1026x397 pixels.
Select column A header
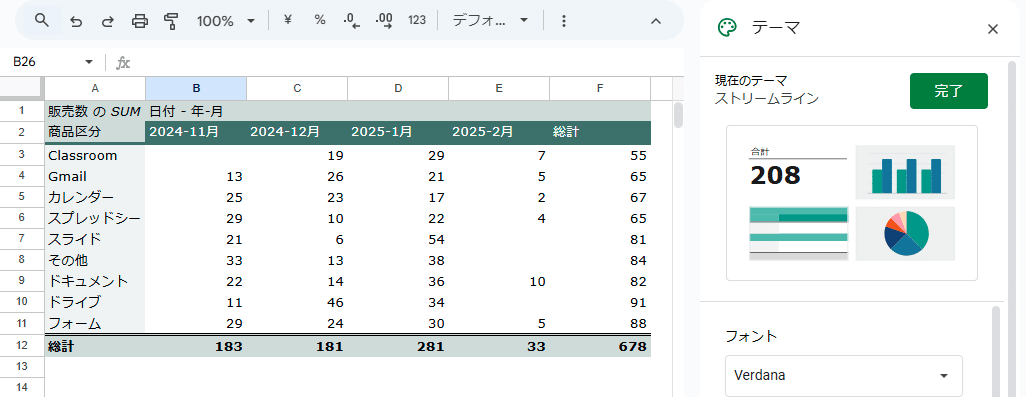(95, 88)
